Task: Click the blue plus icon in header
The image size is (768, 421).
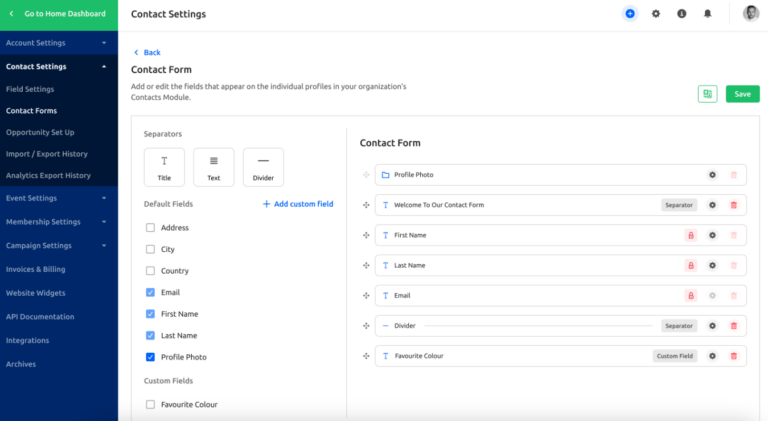Action: [x=630, y=14]
